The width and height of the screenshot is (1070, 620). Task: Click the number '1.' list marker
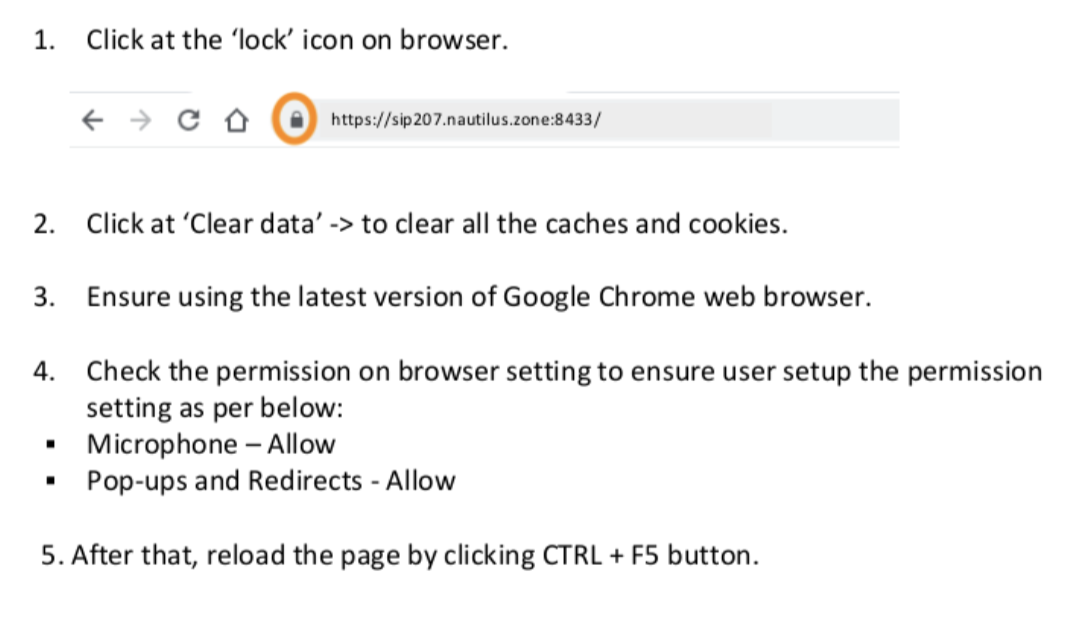pos(44,40)
